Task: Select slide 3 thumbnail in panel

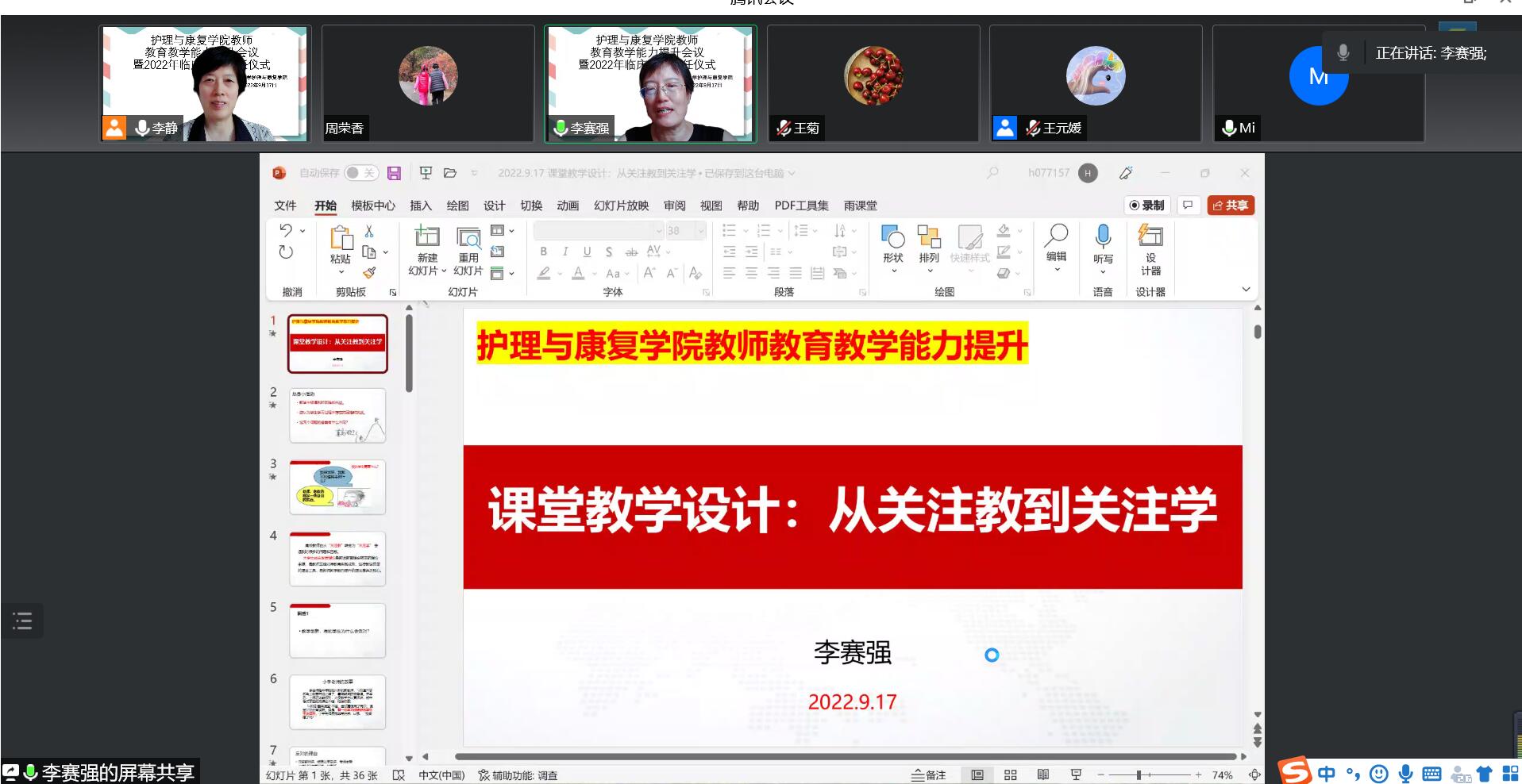Action: [x=337, y=487]
